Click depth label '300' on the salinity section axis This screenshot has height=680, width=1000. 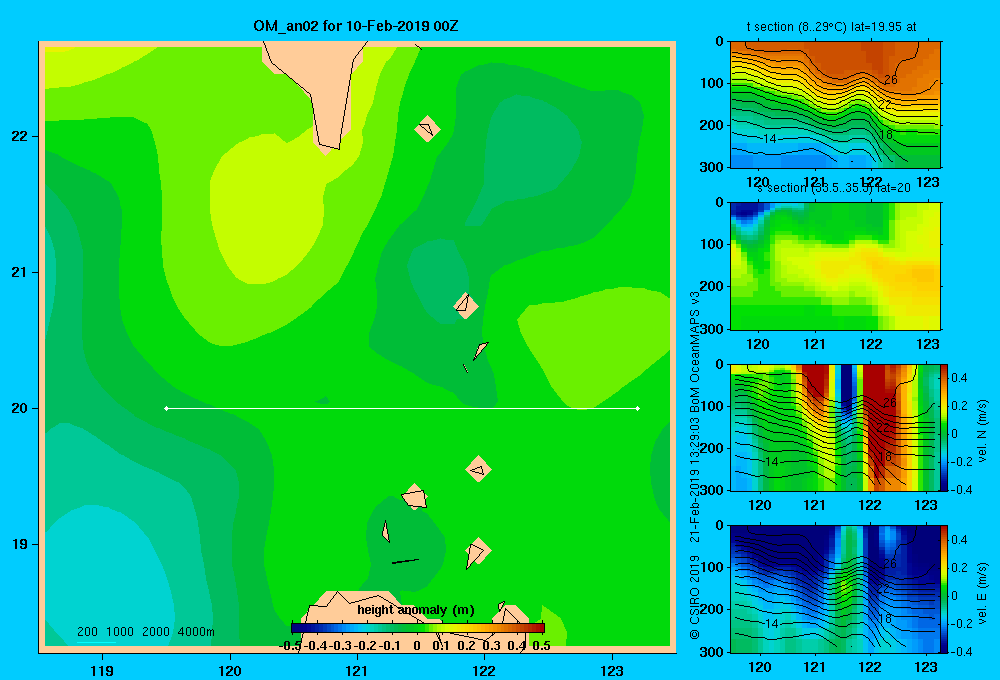click(712, 329)
